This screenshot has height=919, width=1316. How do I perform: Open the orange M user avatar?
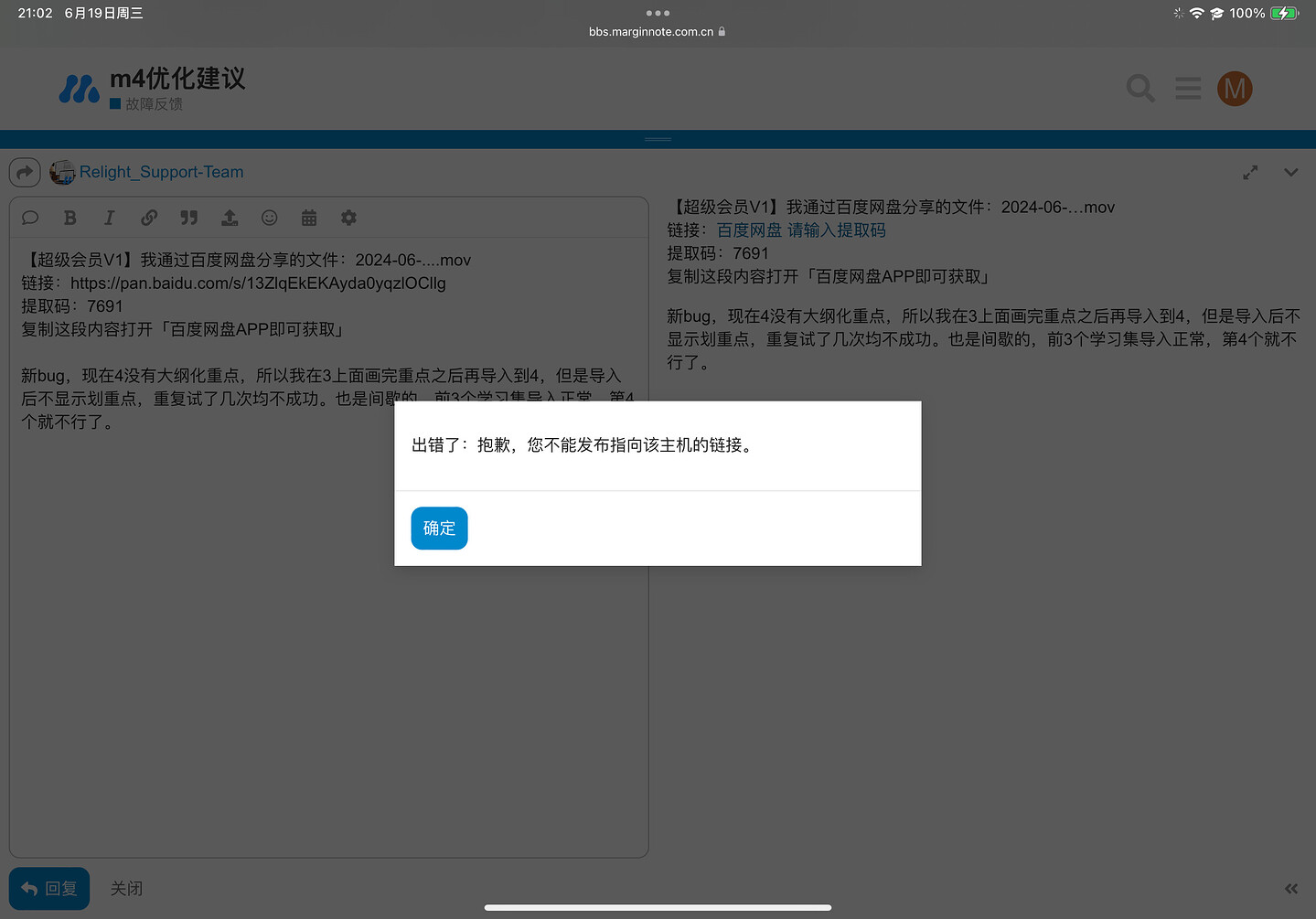(x=1235, y=89)
